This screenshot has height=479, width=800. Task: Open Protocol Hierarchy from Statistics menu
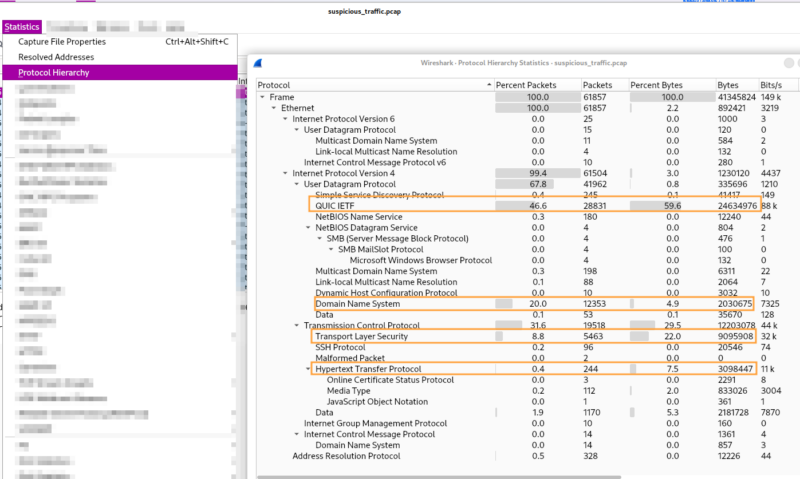(54, 72)
